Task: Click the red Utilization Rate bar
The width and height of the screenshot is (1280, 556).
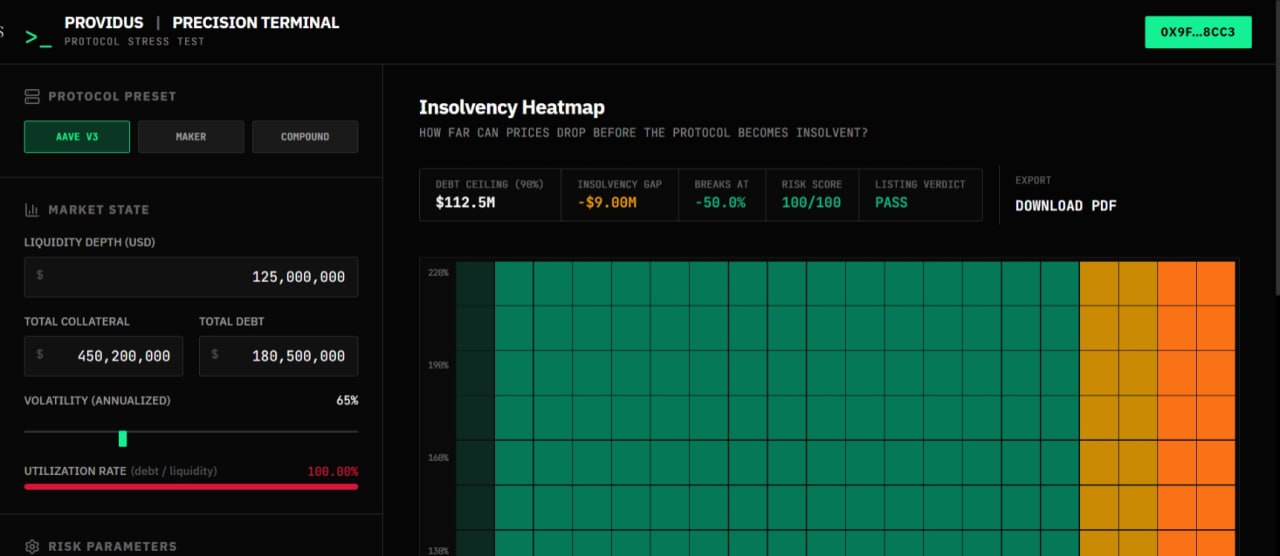Action: [191, 487]
